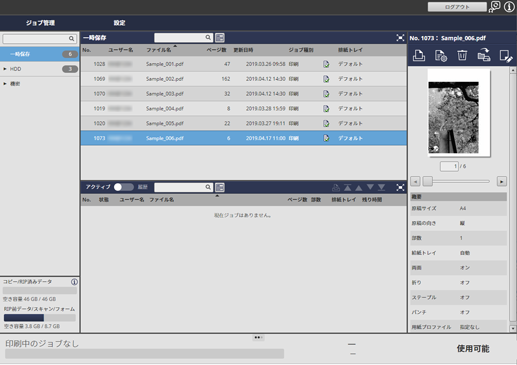
Task: Sort by the 状態 column in active list
Action: coord(103,200)
